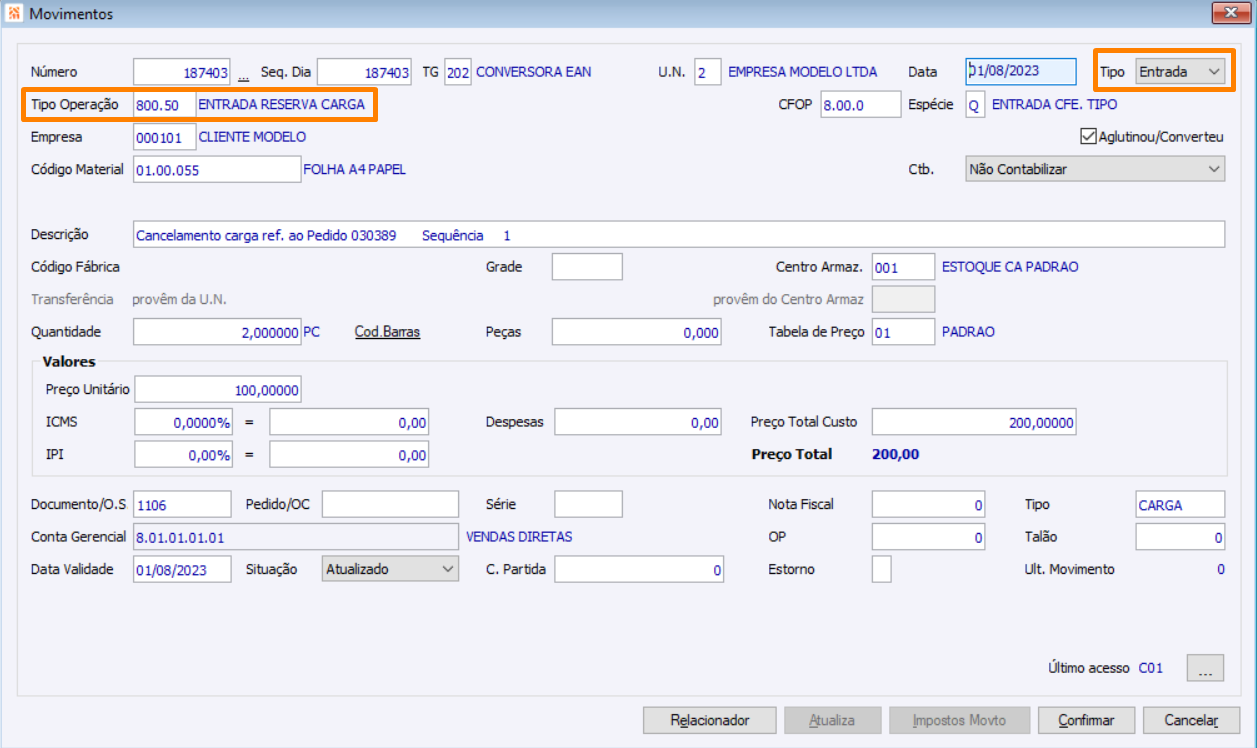The image size is (1257, 748).
Task: Click the Pedido/OC input field
Action: (390, 504)
